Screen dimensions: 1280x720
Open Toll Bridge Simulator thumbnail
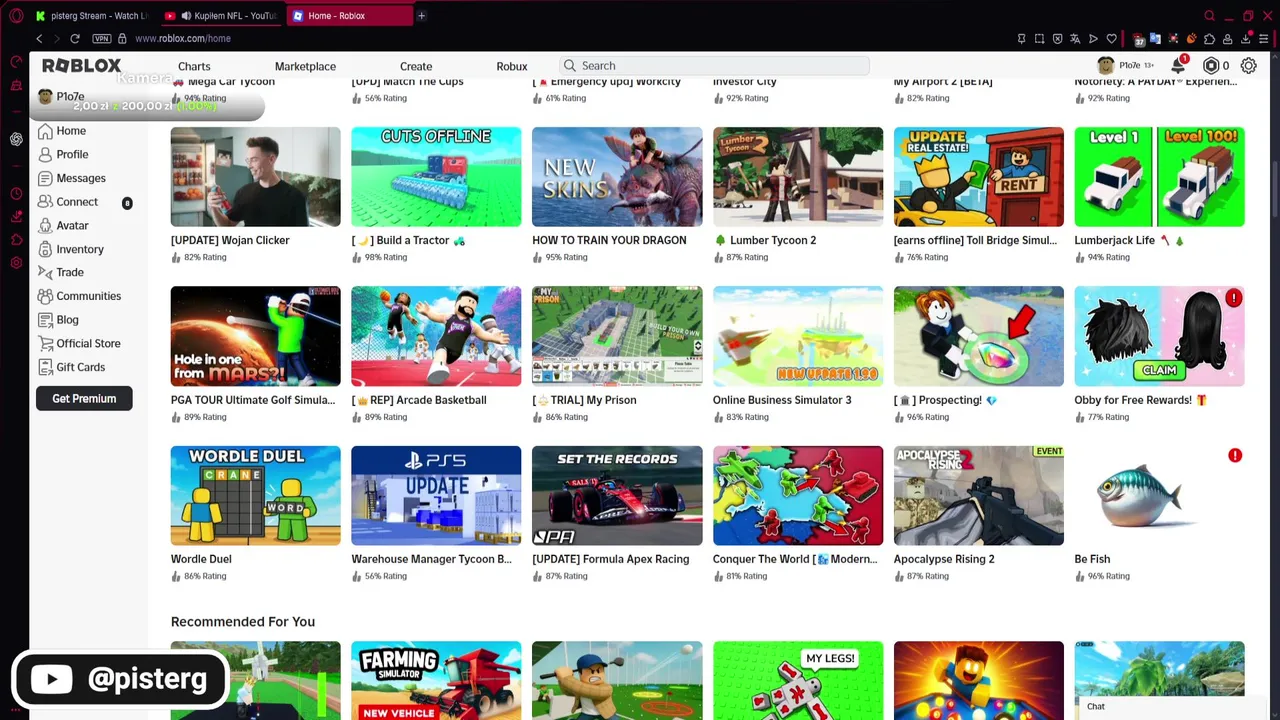(x=979, y=177)
